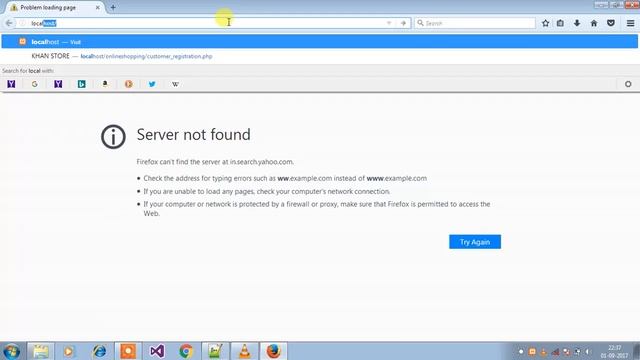
Task: Open search settings gear icon
Action: [628, 84]
